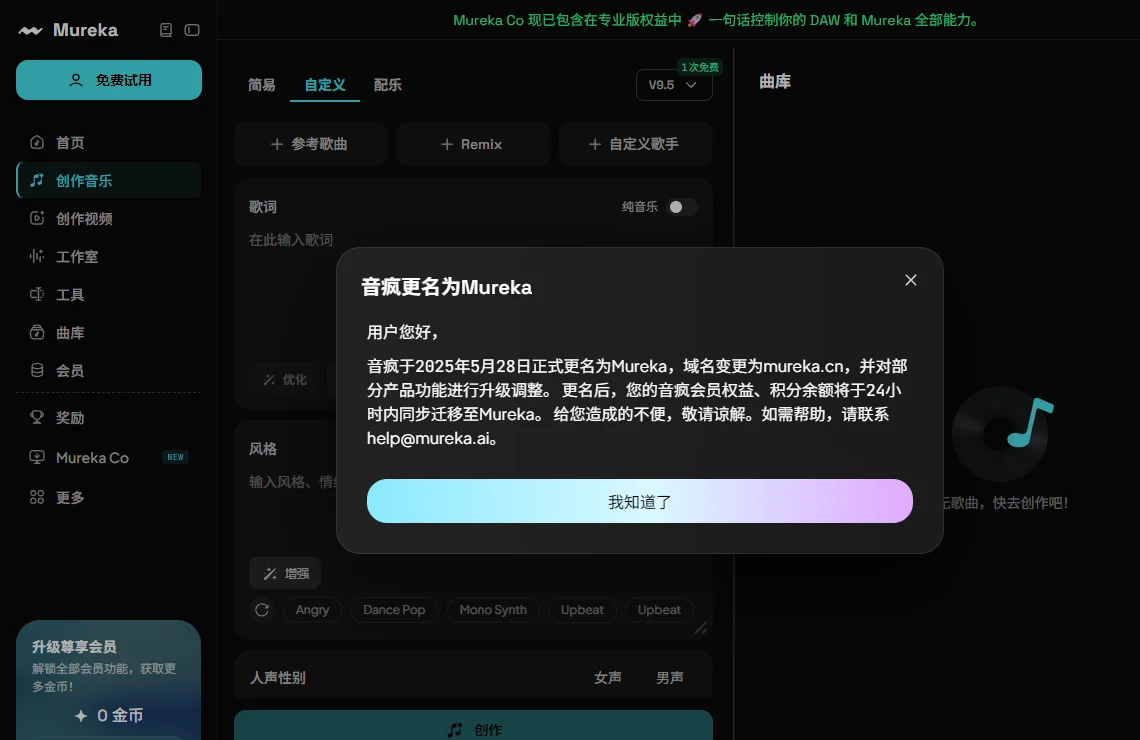The image size is (1140, 740).
Task: Select the Angry style tag
Action: click(x=312, y=610)
